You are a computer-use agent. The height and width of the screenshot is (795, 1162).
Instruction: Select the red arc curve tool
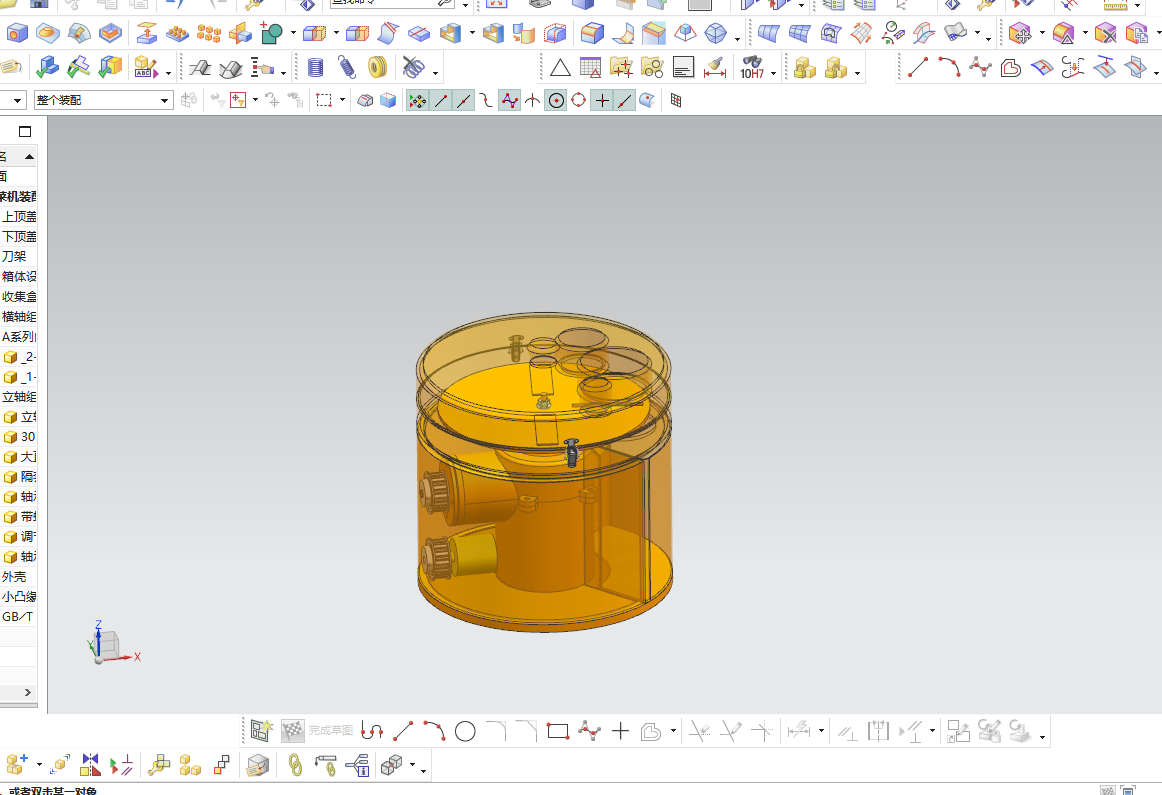coord(949,67)
